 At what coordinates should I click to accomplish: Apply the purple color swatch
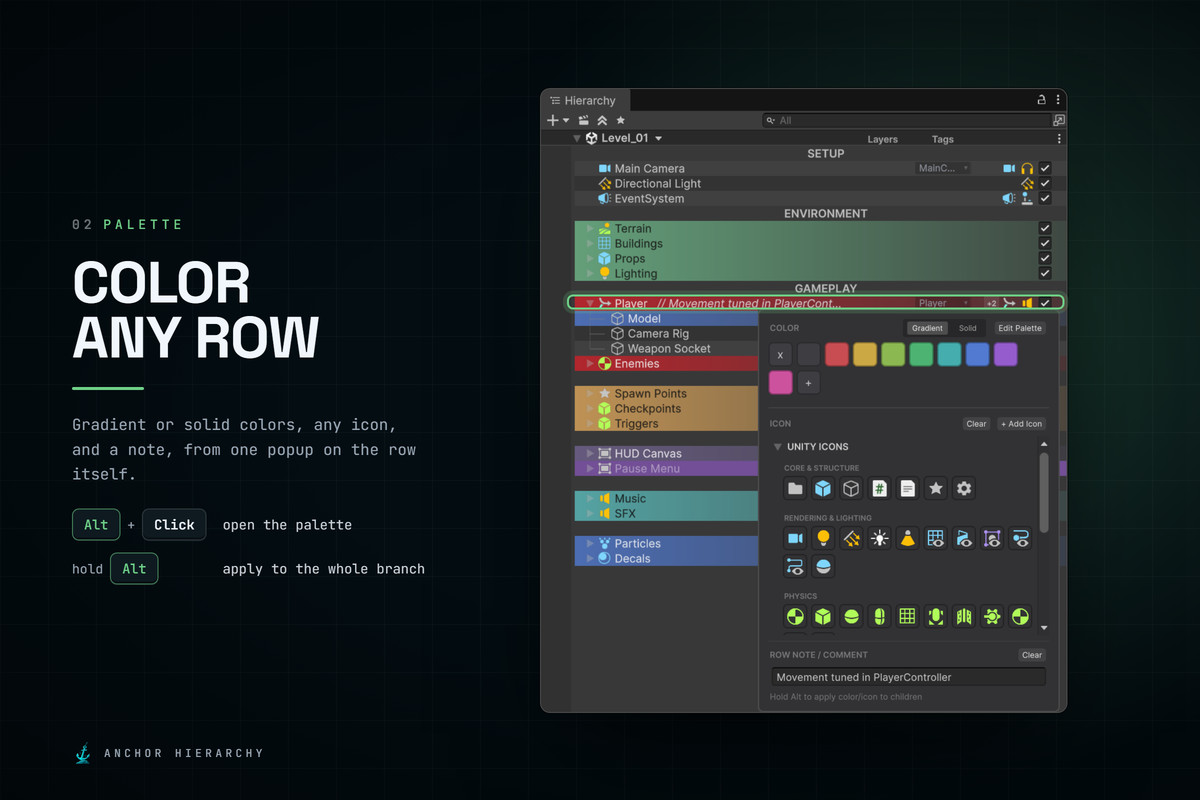[1005, 354]
